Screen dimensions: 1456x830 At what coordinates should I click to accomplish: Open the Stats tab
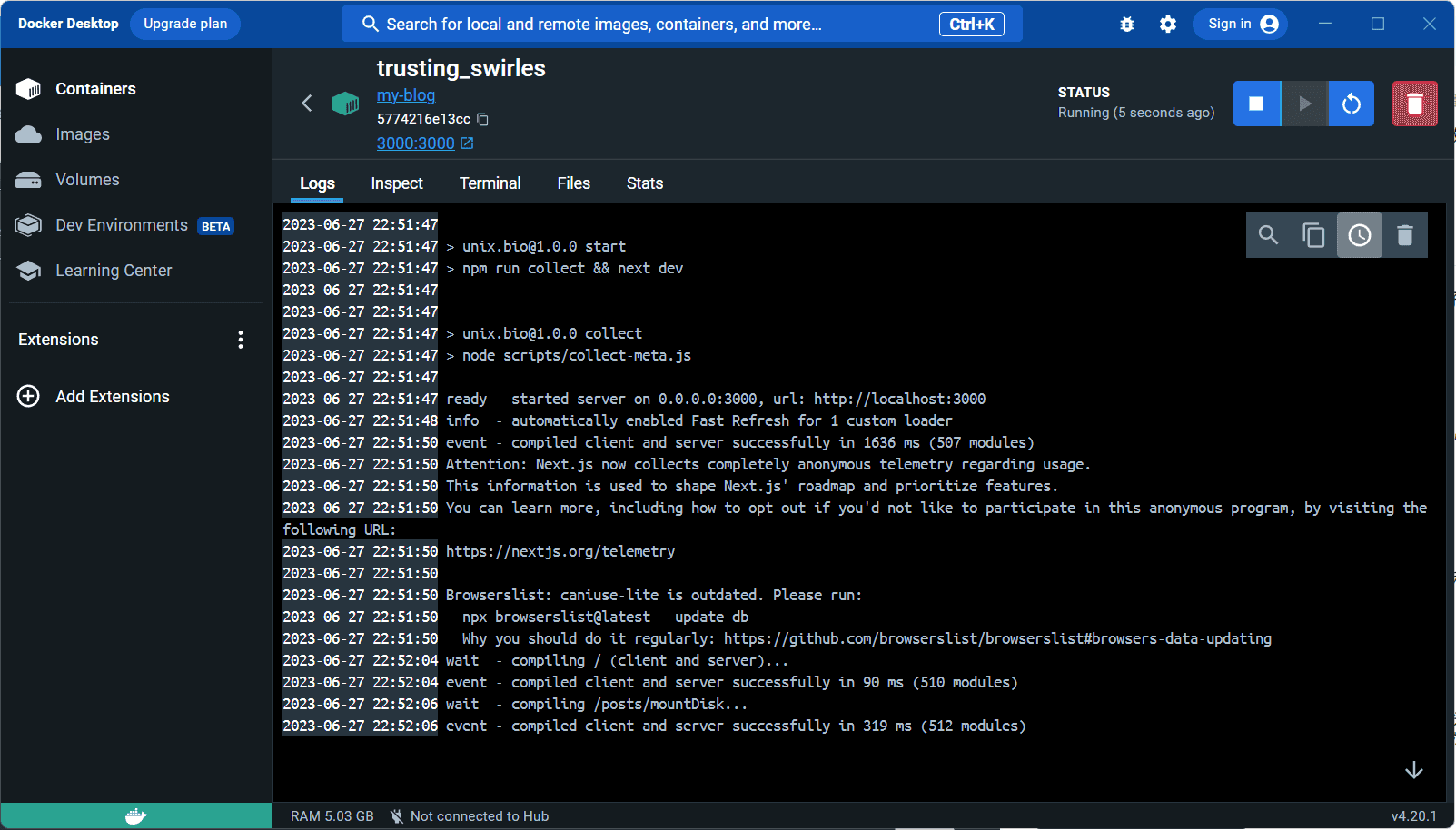tap(645, 183)
